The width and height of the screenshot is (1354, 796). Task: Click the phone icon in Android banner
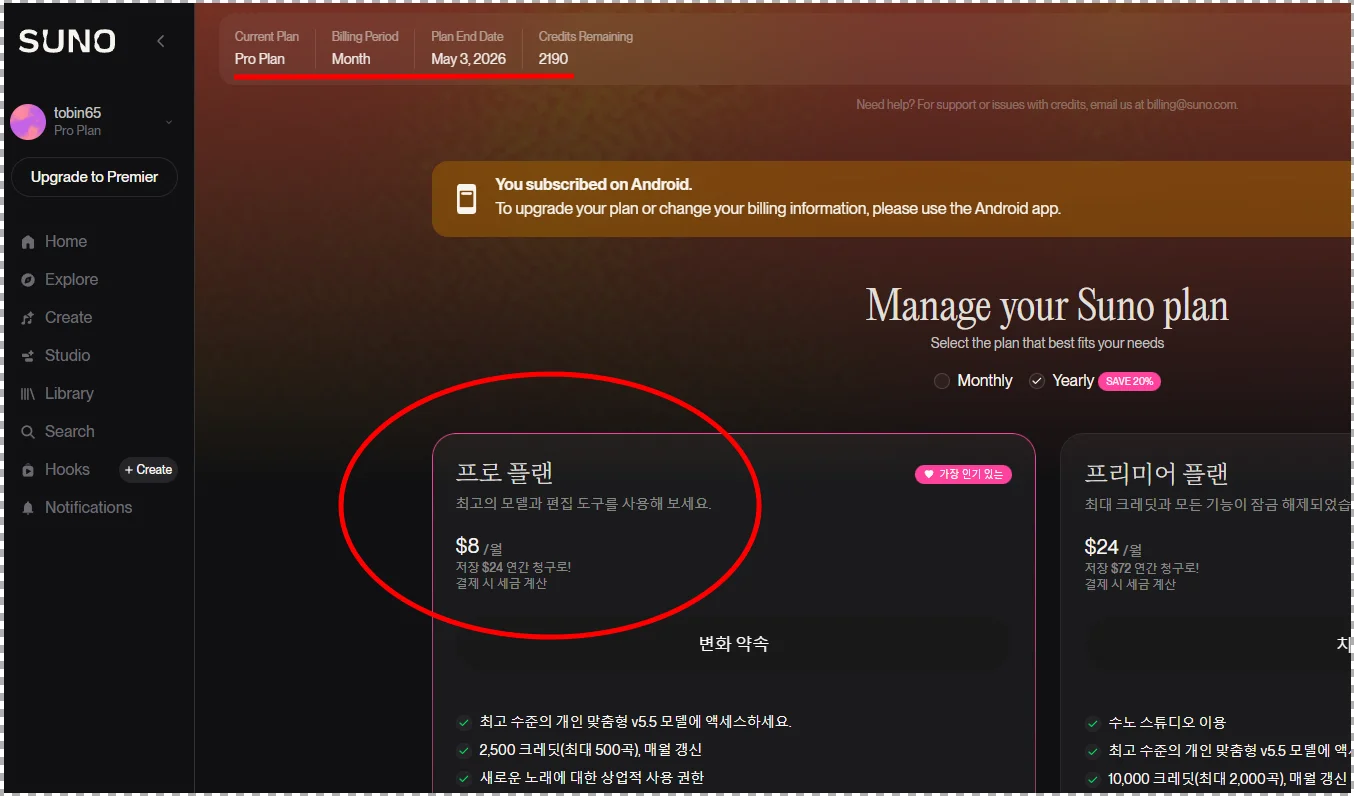[x=466, y=199]
